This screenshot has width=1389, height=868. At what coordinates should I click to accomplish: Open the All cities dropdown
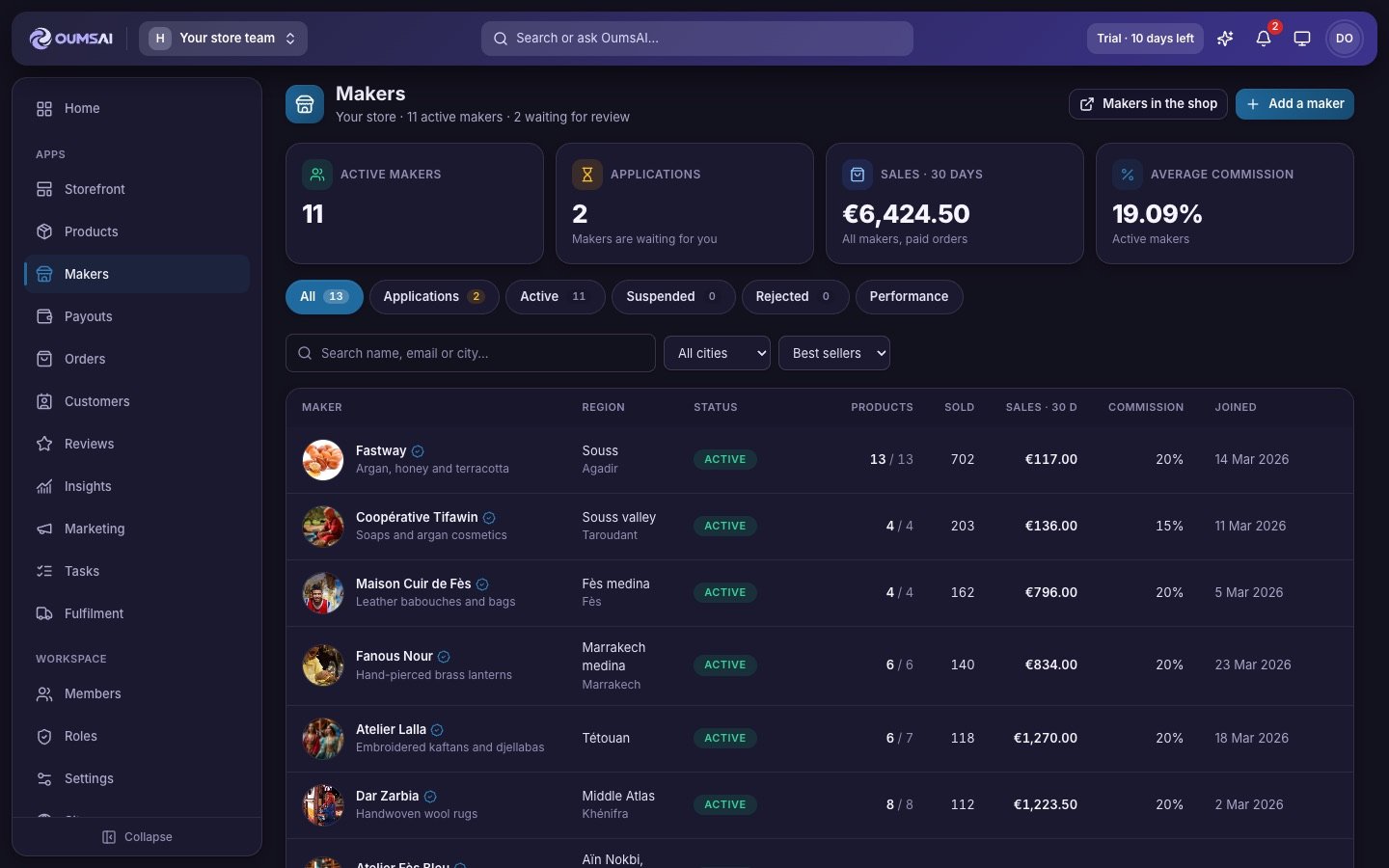(717, 353)
